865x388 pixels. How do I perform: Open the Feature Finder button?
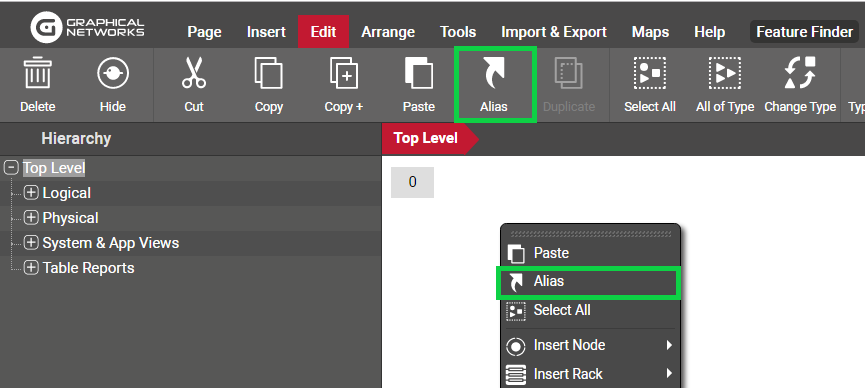pyautogui.click(x=804, y=32)
